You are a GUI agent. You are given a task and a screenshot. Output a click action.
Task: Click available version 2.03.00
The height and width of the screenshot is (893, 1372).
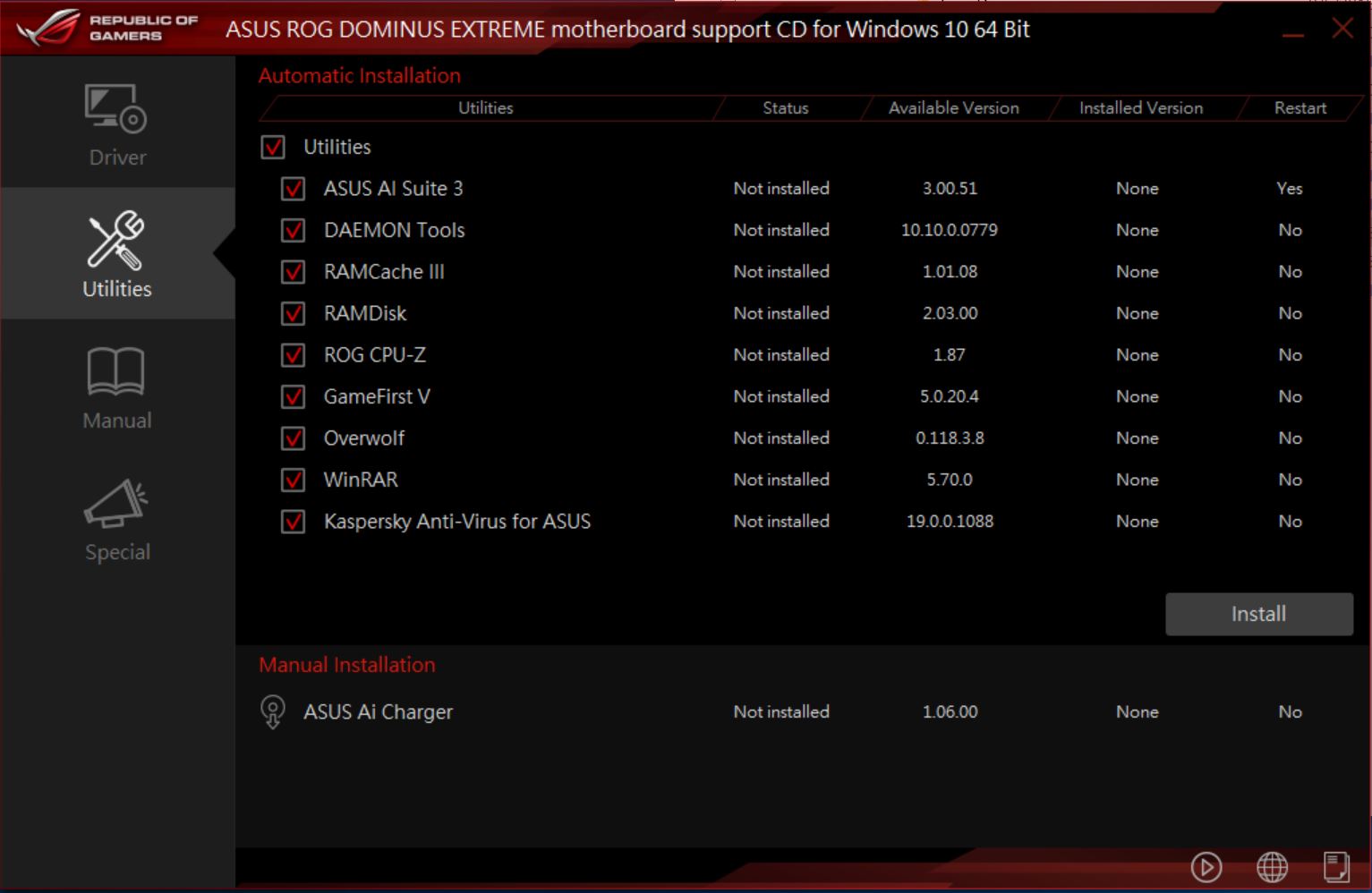point(950,313)
